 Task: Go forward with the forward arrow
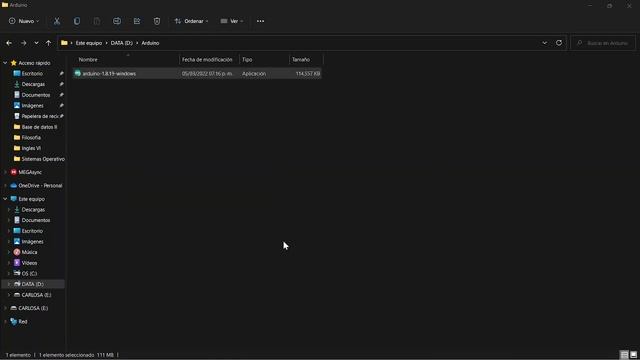[23, 43]
